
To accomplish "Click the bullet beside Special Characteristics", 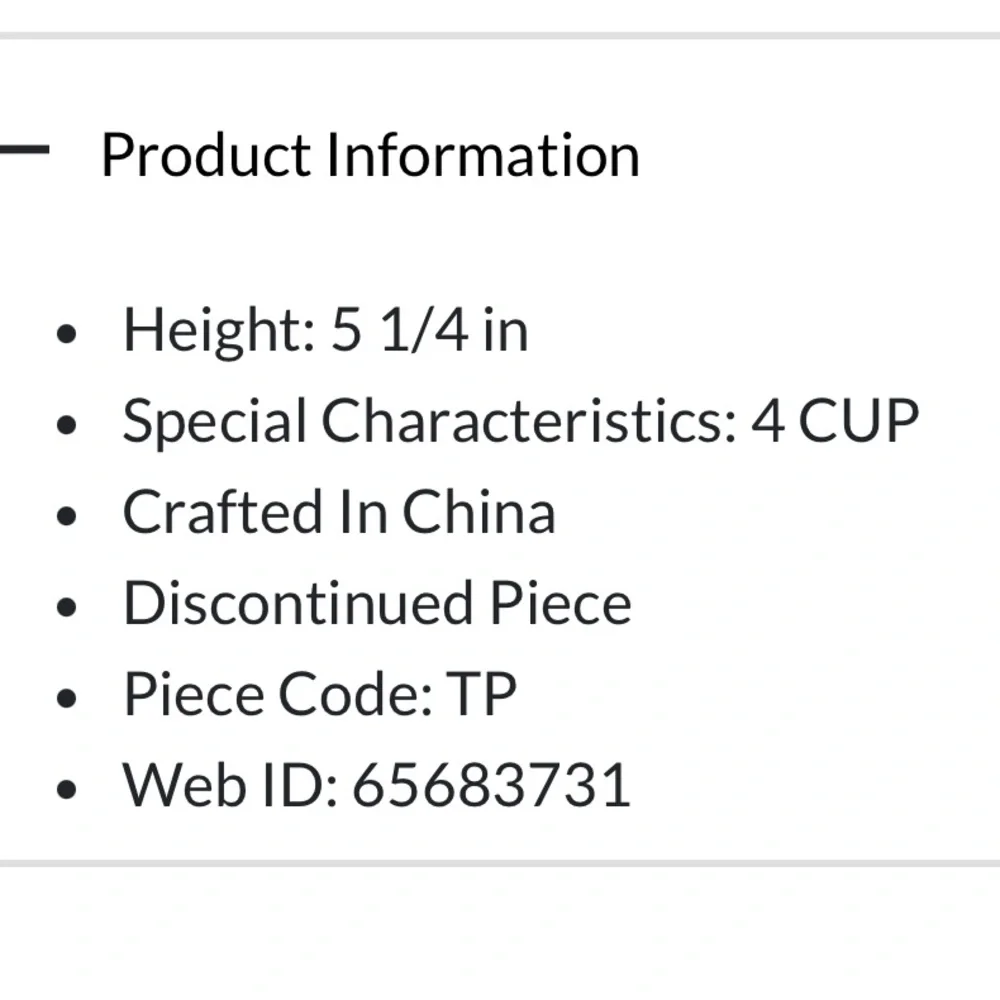I will click(66, 425).
